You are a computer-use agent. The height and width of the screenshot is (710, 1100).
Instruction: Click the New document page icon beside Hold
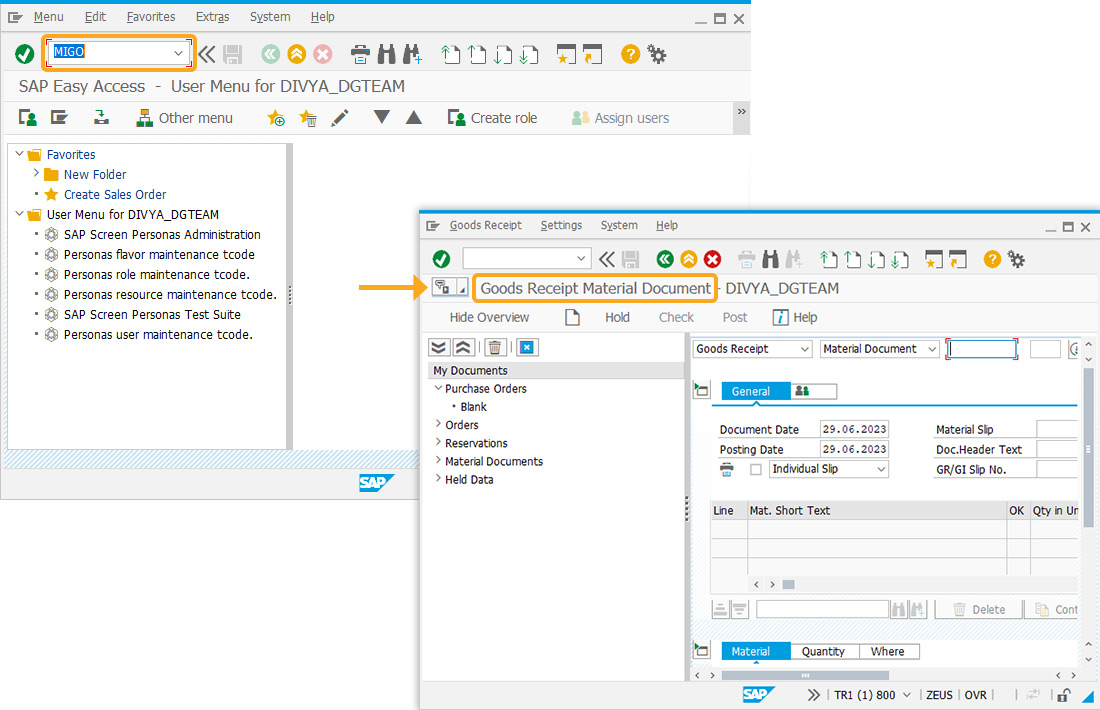[x=572, y=317]
